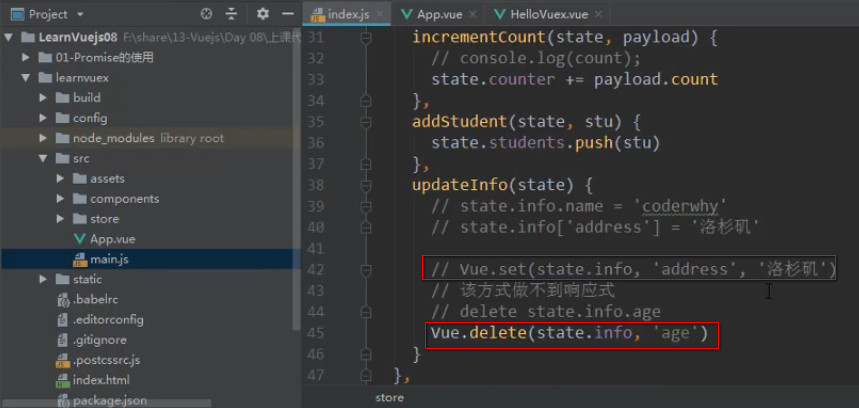Close the App.vue tab
859x408 pixels.
pyautogui.click(x=473, y=15)
